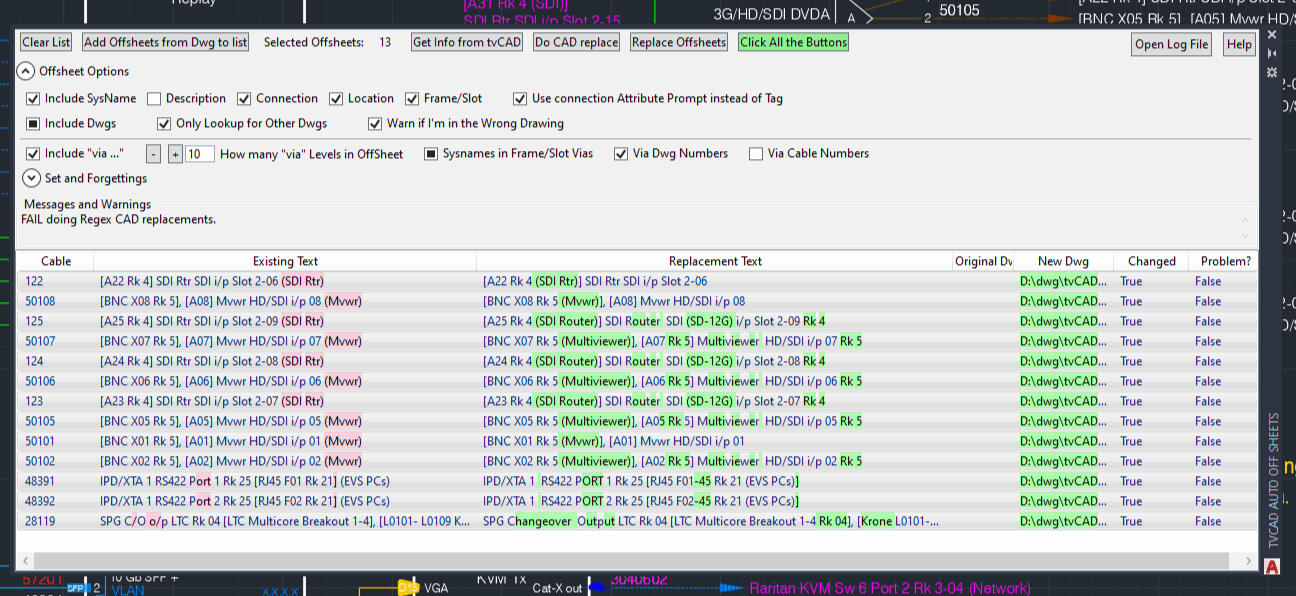1296x596 pixels.
Task: Click the red AutoCAD logo icon
Action: tap(1272, 567)
